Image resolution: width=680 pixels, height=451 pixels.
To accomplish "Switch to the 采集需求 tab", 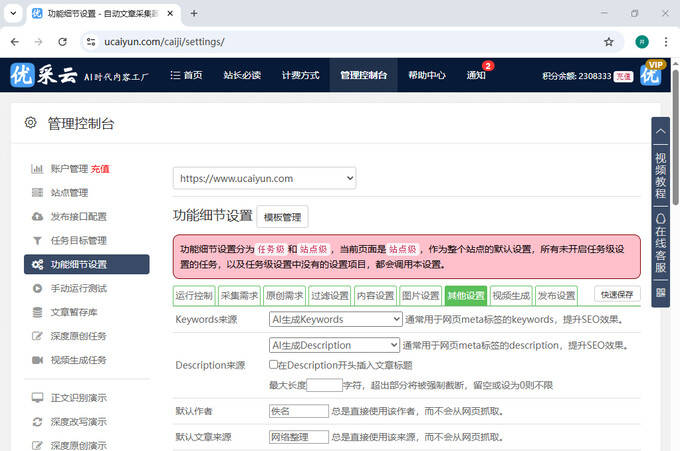I will [x=239, y=296].
